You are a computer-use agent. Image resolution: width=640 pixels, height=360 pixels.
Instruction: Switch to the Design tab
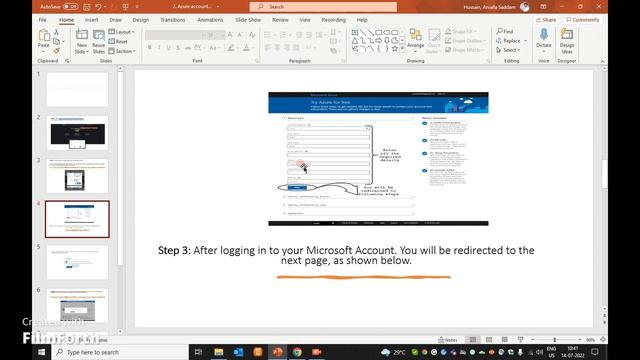(x=141, y=20)
